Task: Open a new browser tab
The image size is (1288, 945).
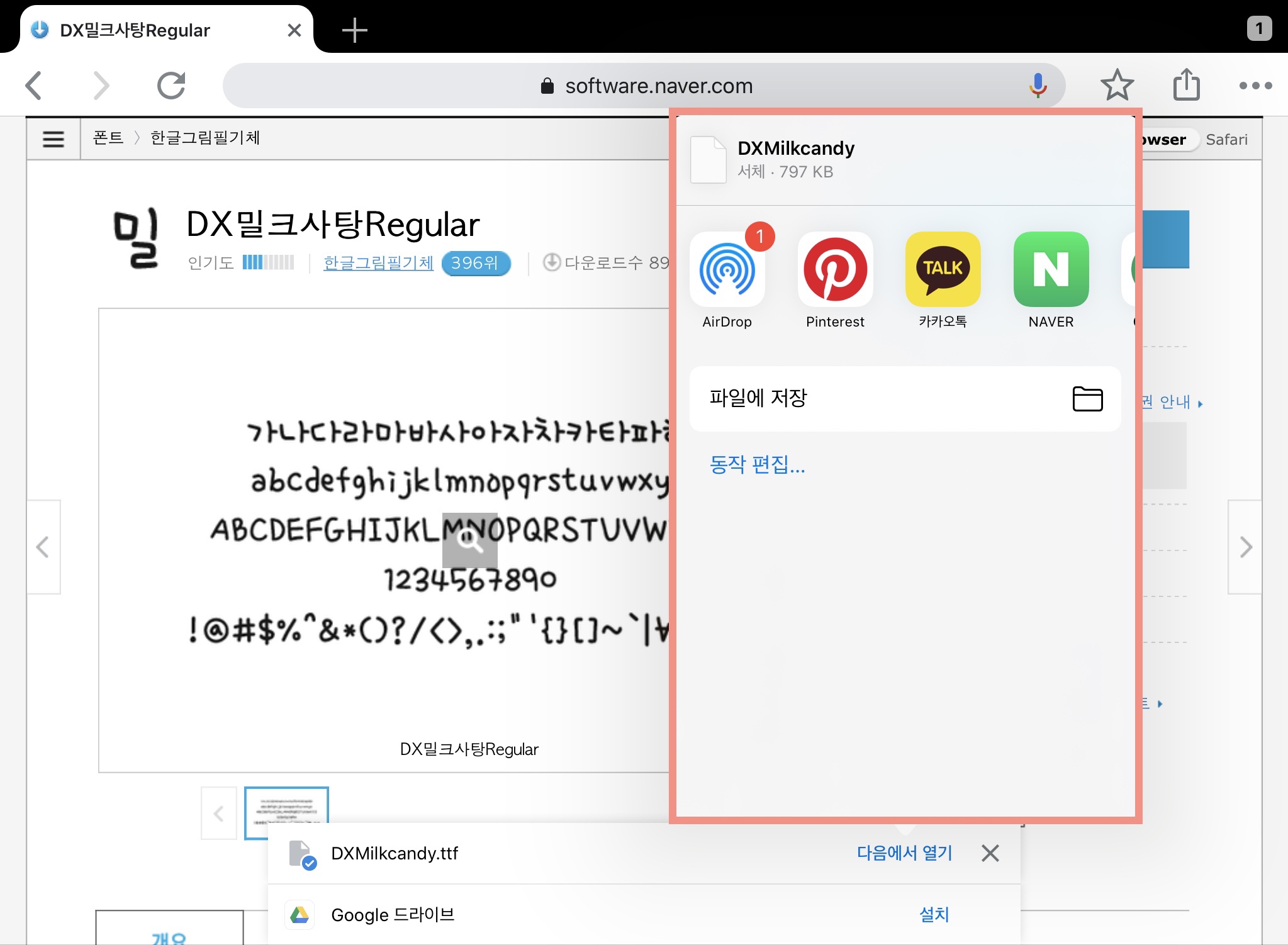Action: [x=355, y=30]
